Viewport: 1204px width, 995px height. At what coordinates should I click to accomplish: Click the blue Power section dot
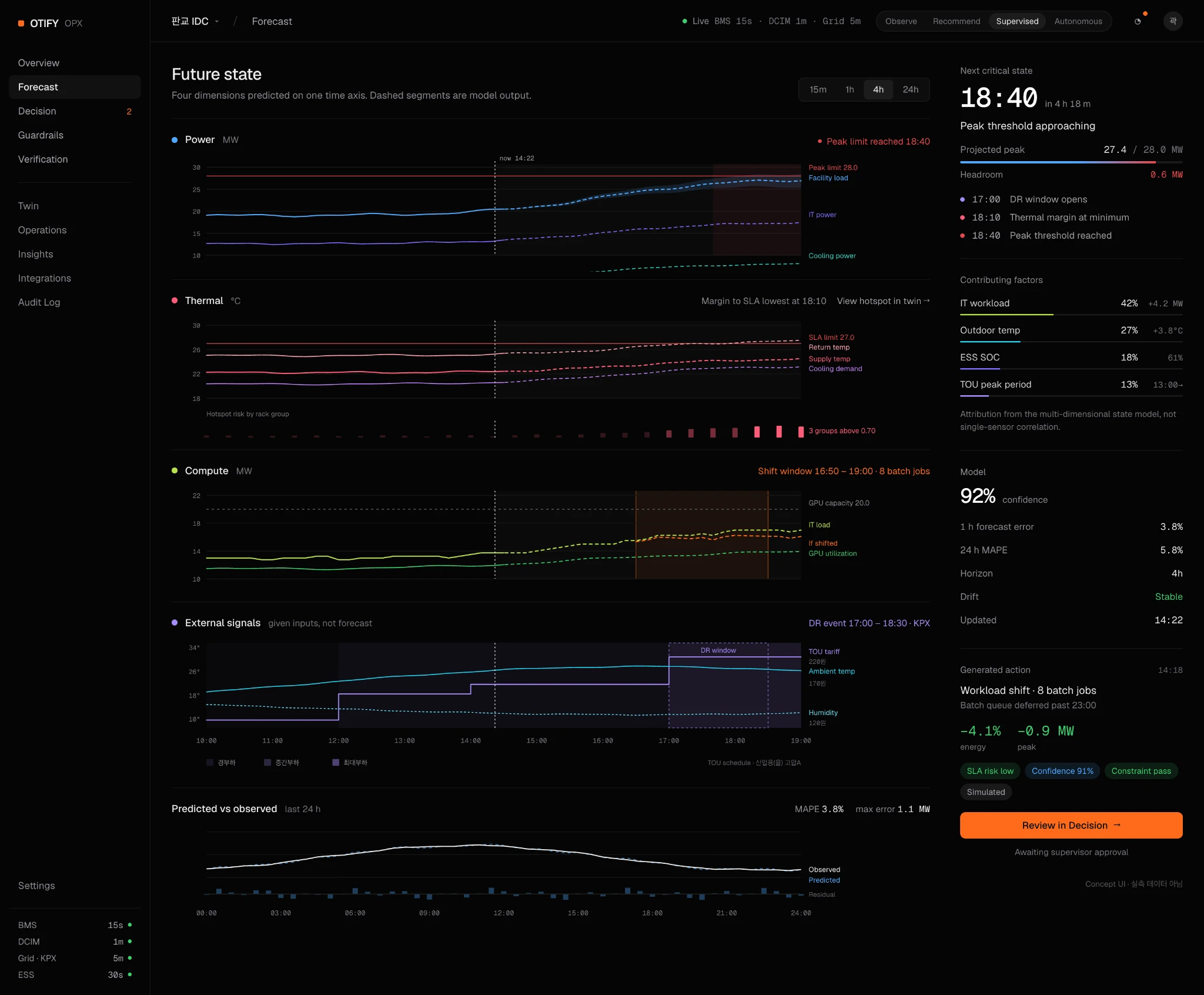click(x=175, y=140)
